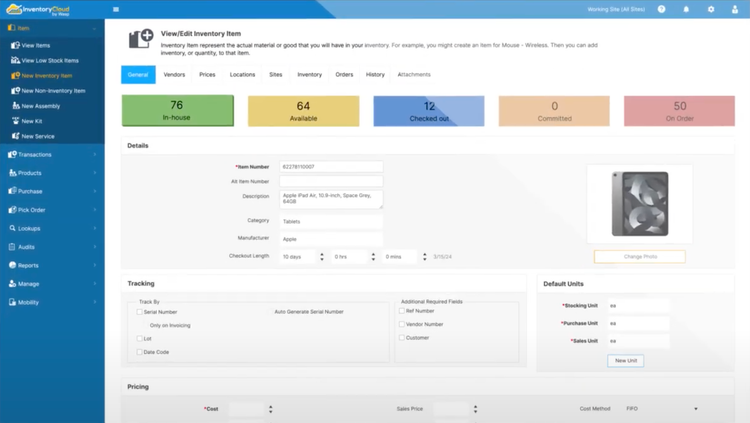Click the New Unit button
The width and height of the screenshot is (750, 423).
tap(626, 361)
